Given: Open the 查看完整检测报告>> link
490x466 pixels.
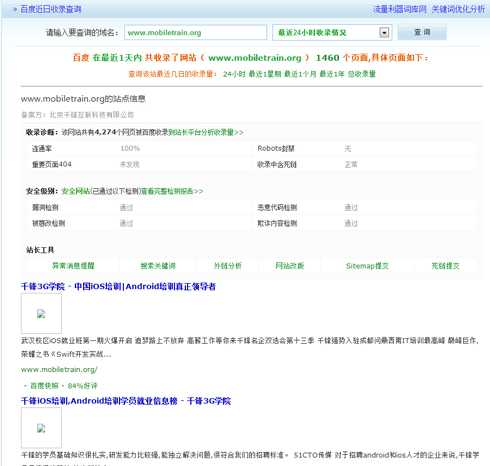Looking at the screenshot, I should [x=172, y=191].
